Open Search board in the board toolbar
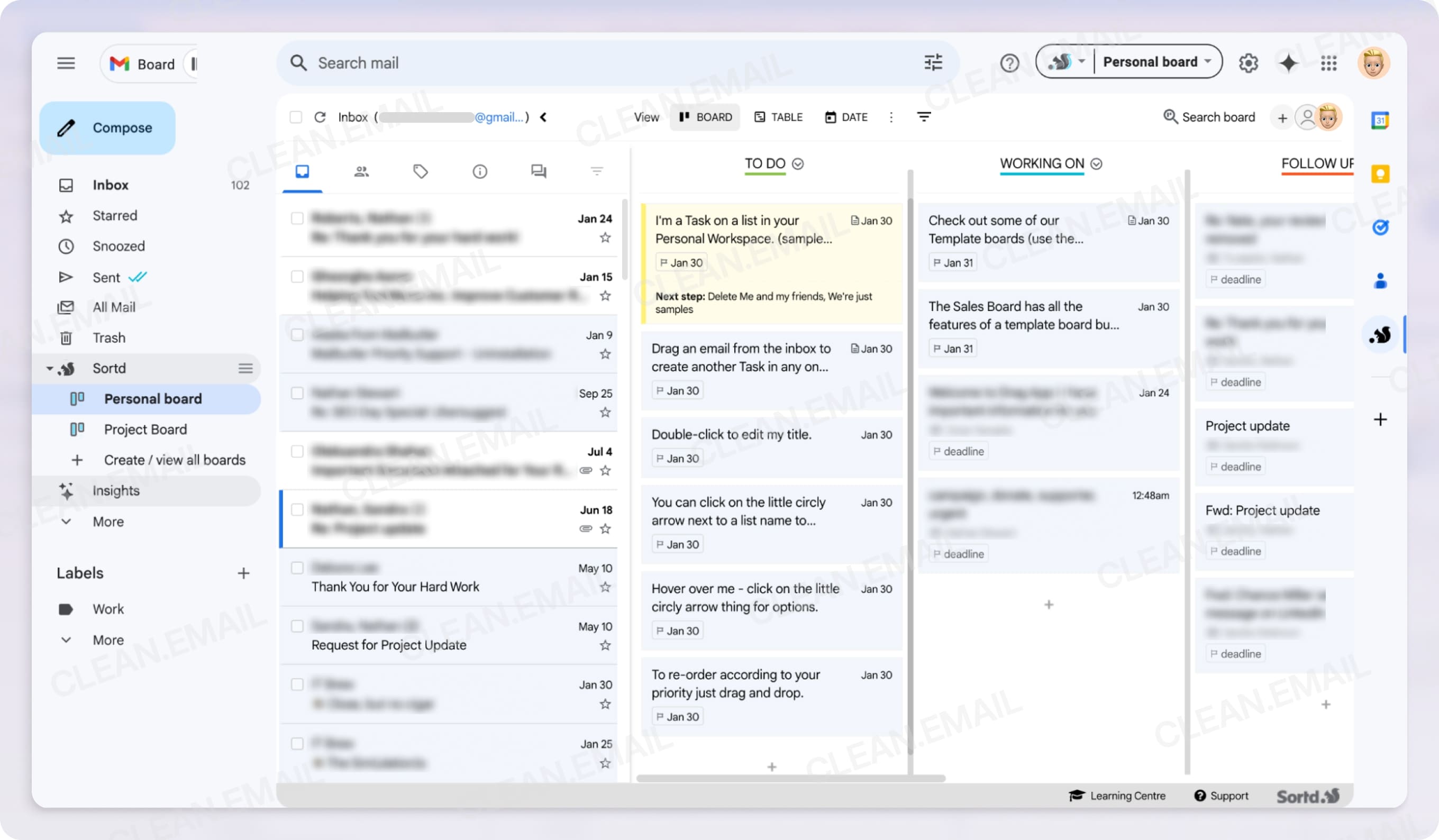Screen dimensions: 1439x840 [x=1209, y=117]
